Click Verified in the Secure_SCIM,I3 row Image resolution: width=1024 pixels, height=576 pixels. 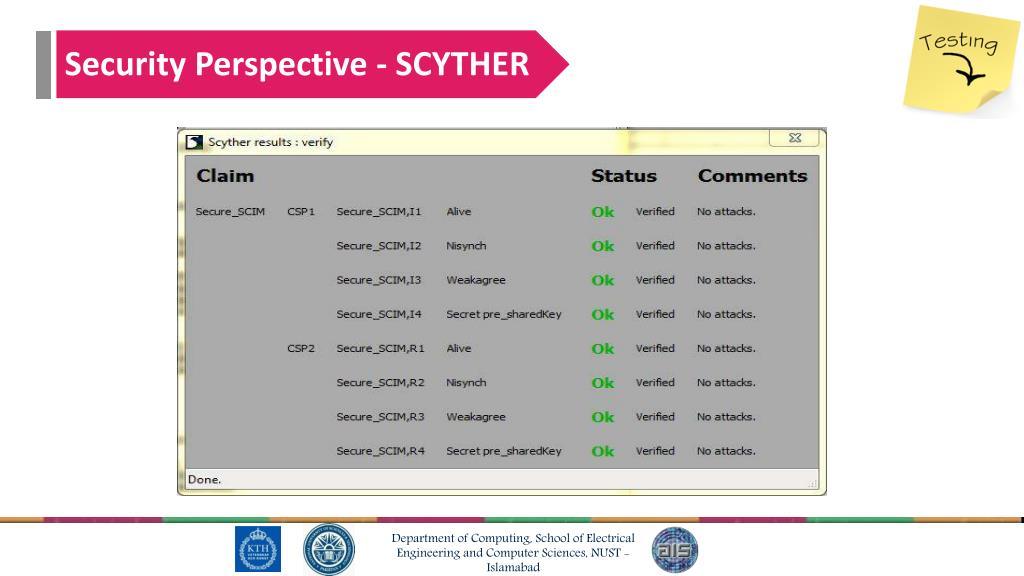click(x=655, y=280)
